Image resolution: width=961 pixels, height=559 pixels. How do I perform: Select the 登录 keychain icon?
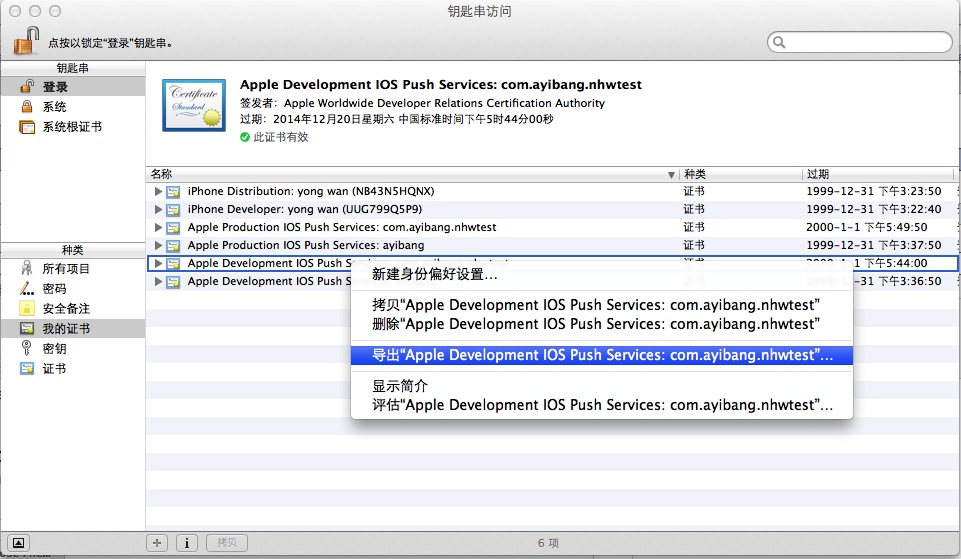(27, 86)
